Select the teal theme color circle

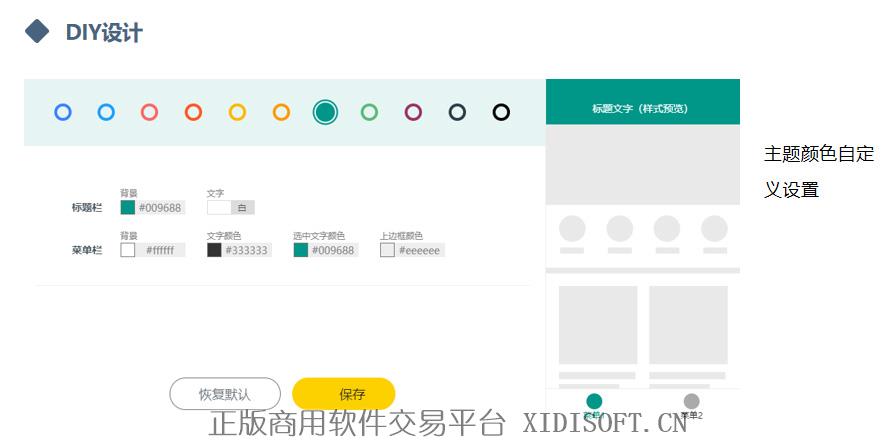point(325,112)
